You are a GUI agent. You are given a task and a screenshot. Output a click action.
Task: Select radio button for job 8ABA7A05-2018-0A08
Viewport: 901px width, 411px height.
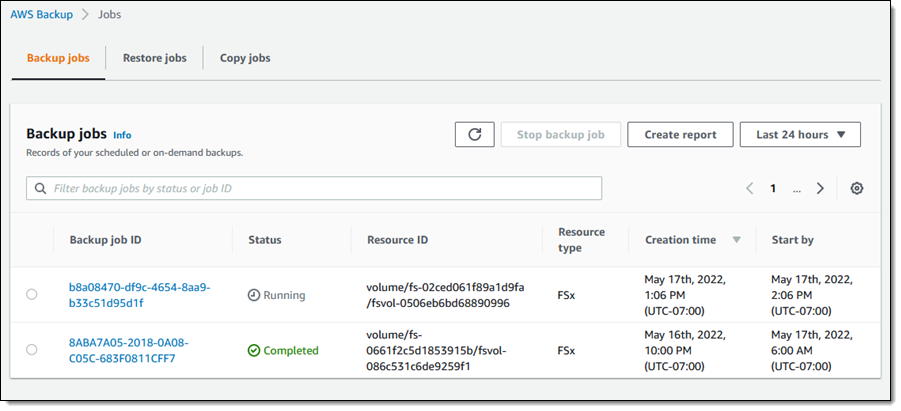pos(32,349)
